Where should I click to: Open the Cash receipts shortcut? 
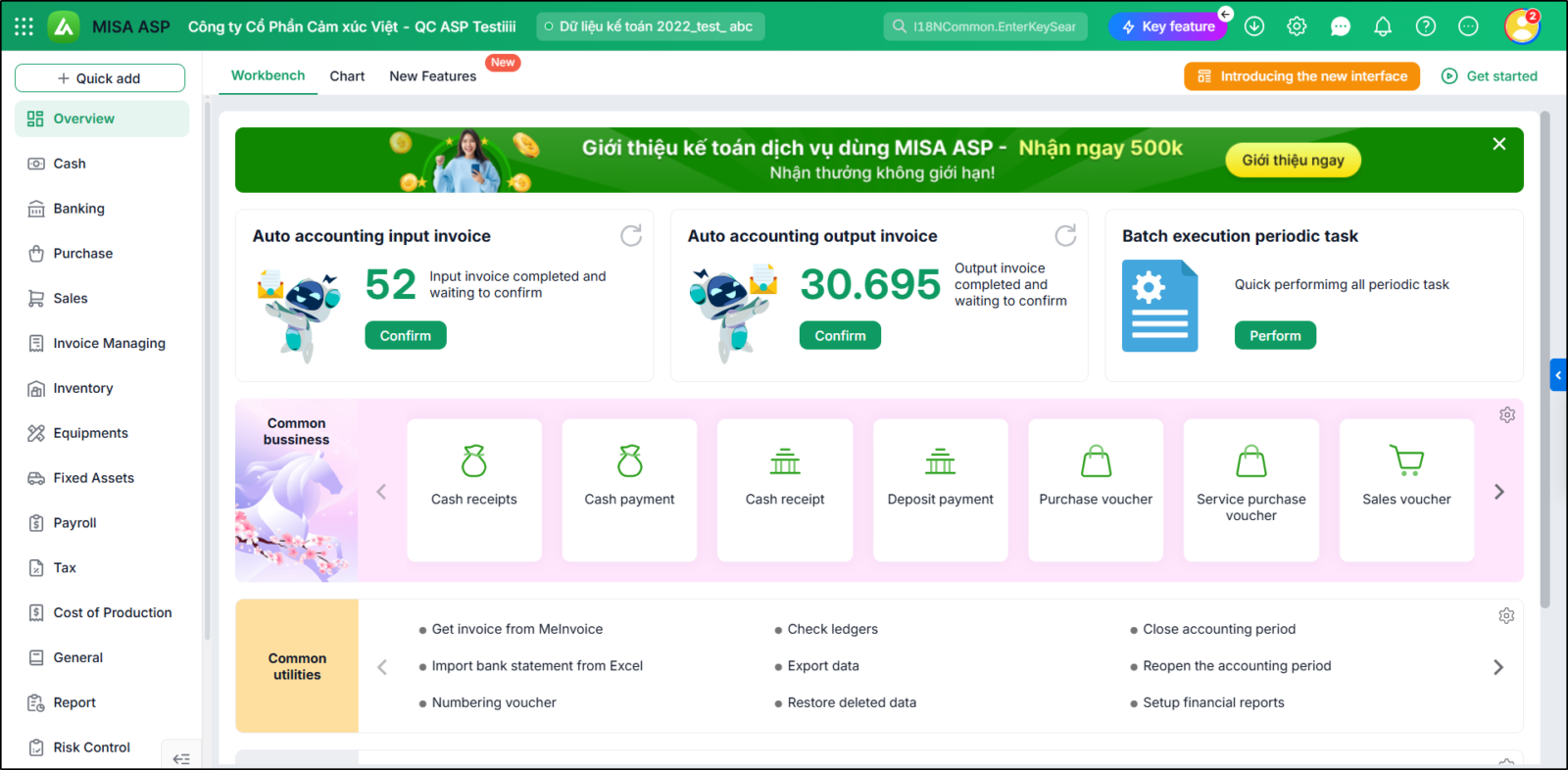474,490
